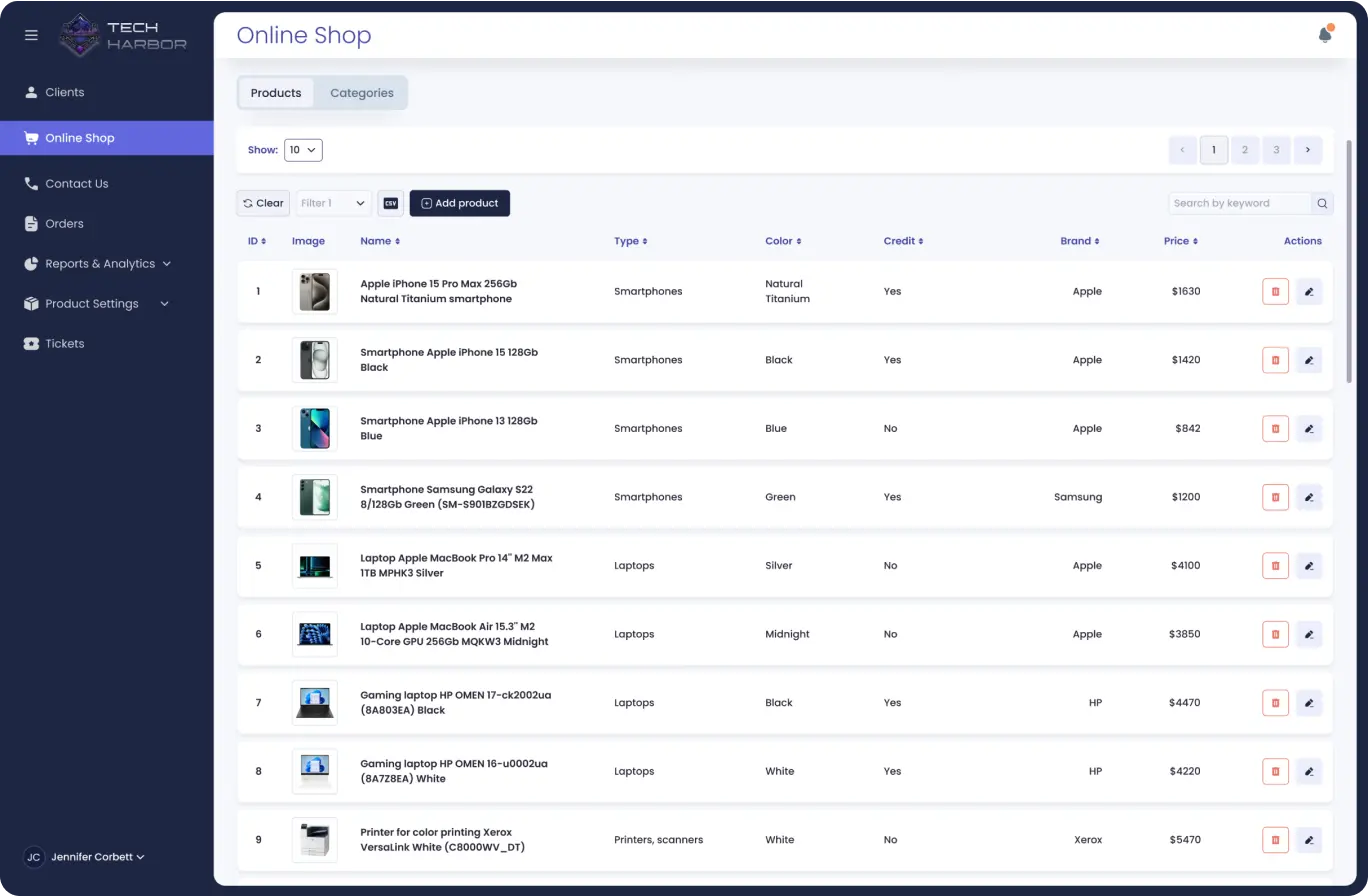This screenshot has width=1368, height=896.
Task: Focus the Search by keyword field
Action: [1239, 203]
